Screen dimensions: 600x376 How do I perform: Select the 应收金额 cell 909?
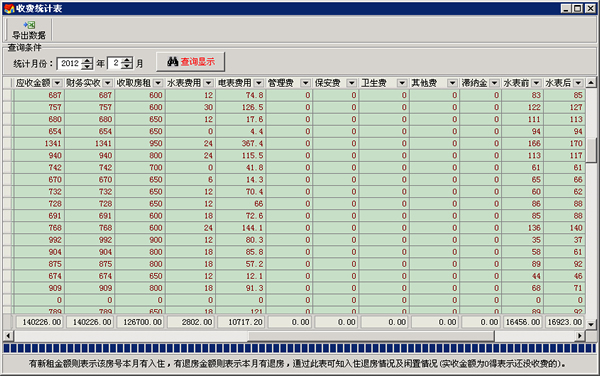[39, 288]
